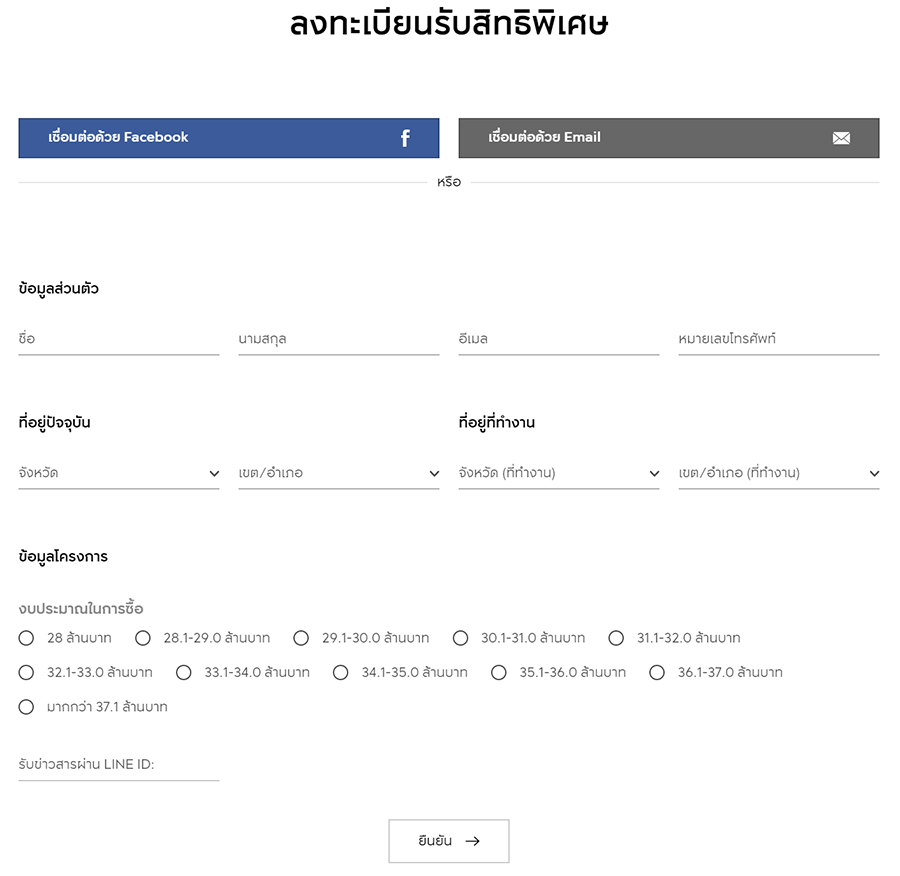Select the 36.1-37.0 ล้านบาท radio button
This screenshot has width=900, height=876.
pyautogui.click(x=657, y=673)
